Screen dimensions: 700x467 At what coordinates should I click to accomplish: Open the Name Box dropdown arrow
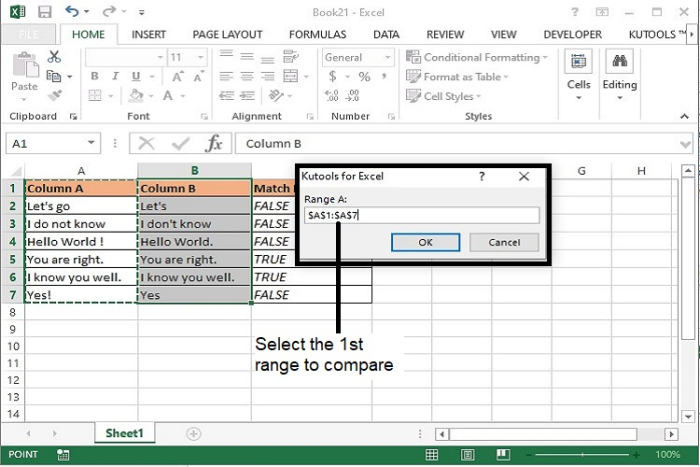point(91,143)
